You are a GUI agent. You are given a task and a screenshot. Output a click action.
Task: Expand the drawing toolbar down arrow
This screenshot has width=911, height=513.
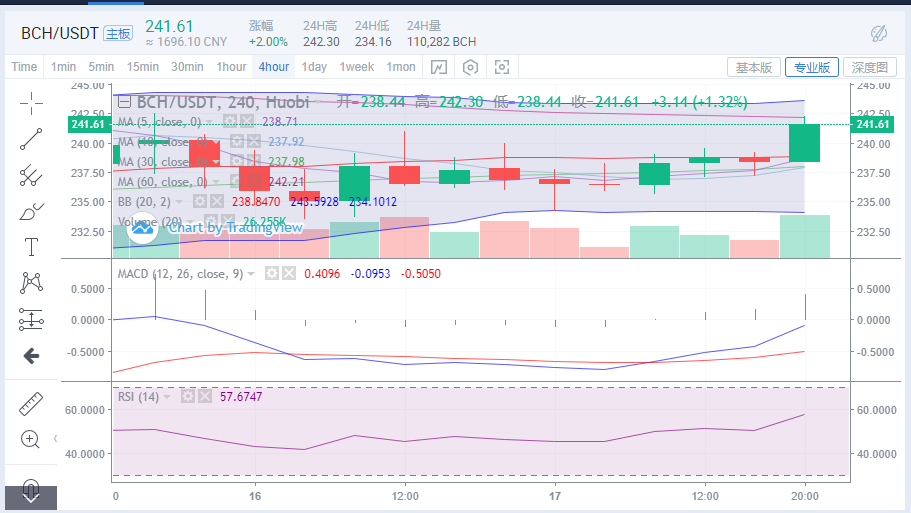coord(31,498)
